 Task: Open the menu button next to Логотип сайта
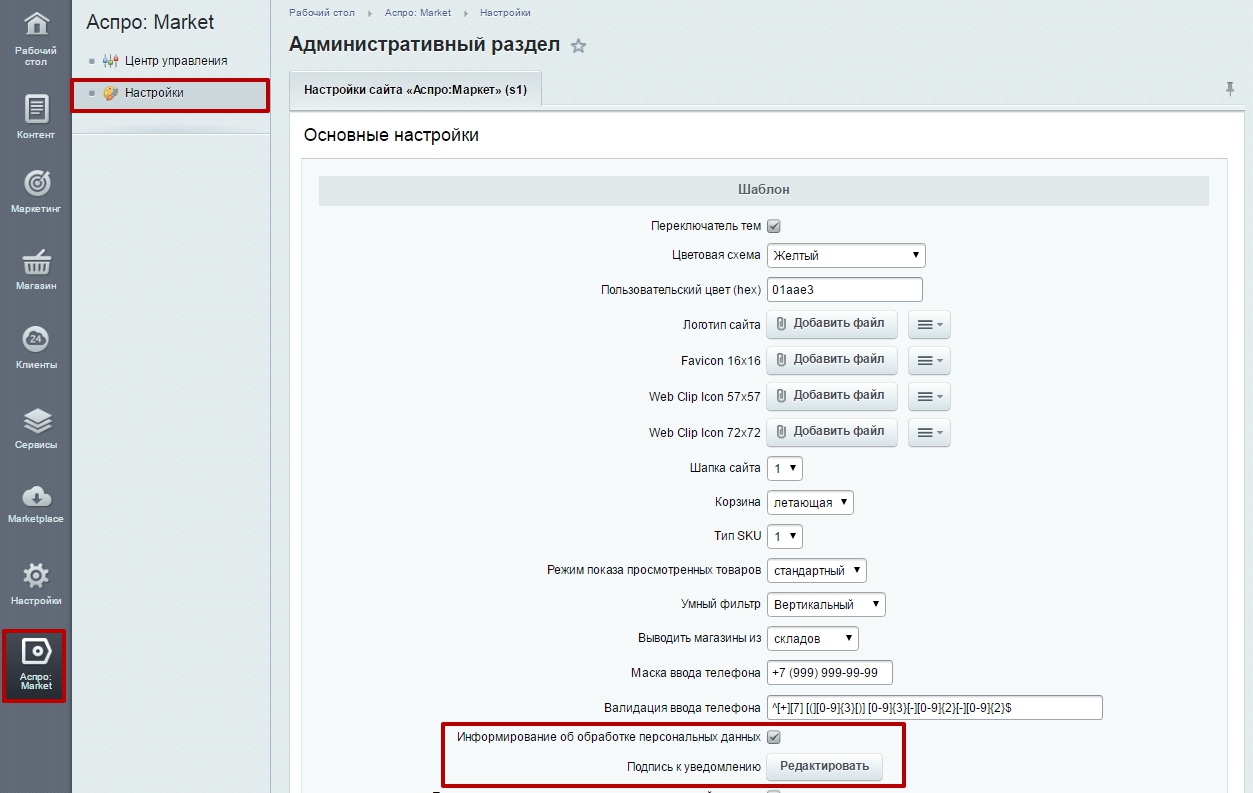(x=929, y=324)
